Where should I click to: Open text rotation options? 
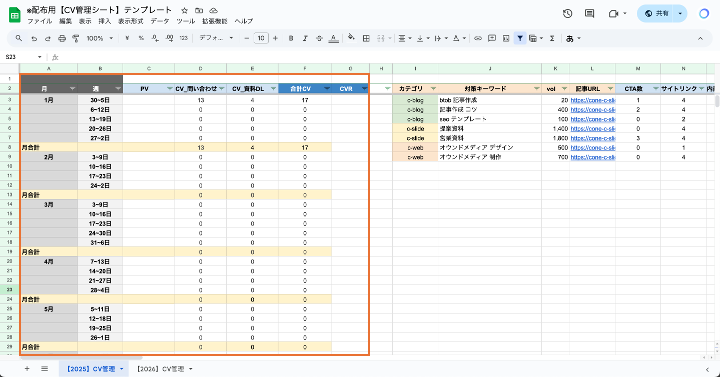click(459, 39)
